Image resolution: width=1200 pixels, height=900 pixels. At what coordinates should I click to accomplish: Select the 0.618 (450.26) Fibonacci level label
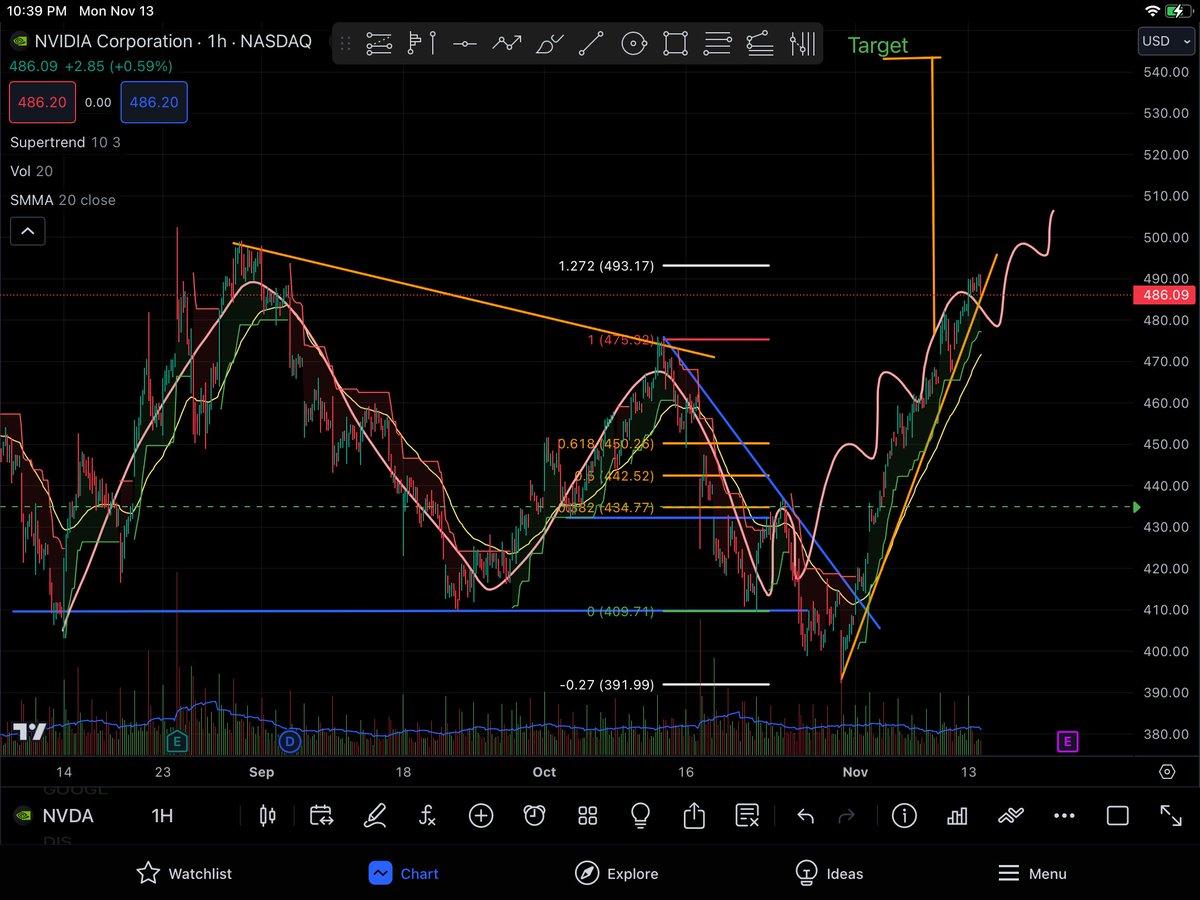click(x=607, y=443)
